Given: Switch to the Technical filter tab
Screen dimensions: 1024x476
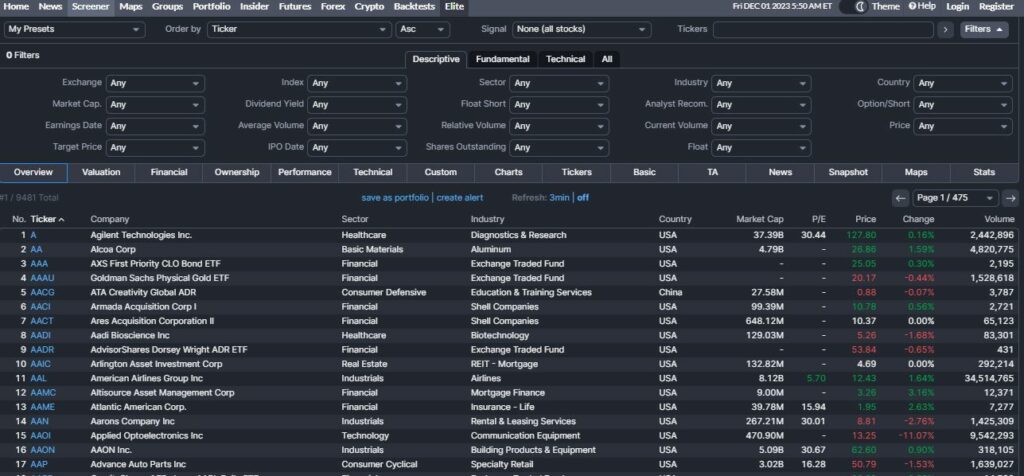Looking at the screenshot, I should point(566,59).
